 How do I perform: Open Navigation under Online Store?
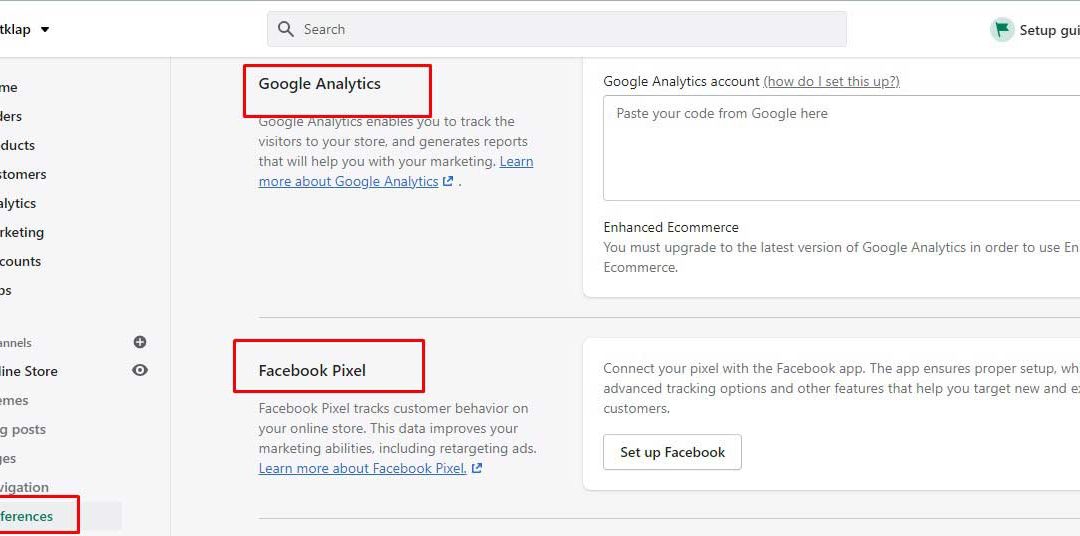24,487
